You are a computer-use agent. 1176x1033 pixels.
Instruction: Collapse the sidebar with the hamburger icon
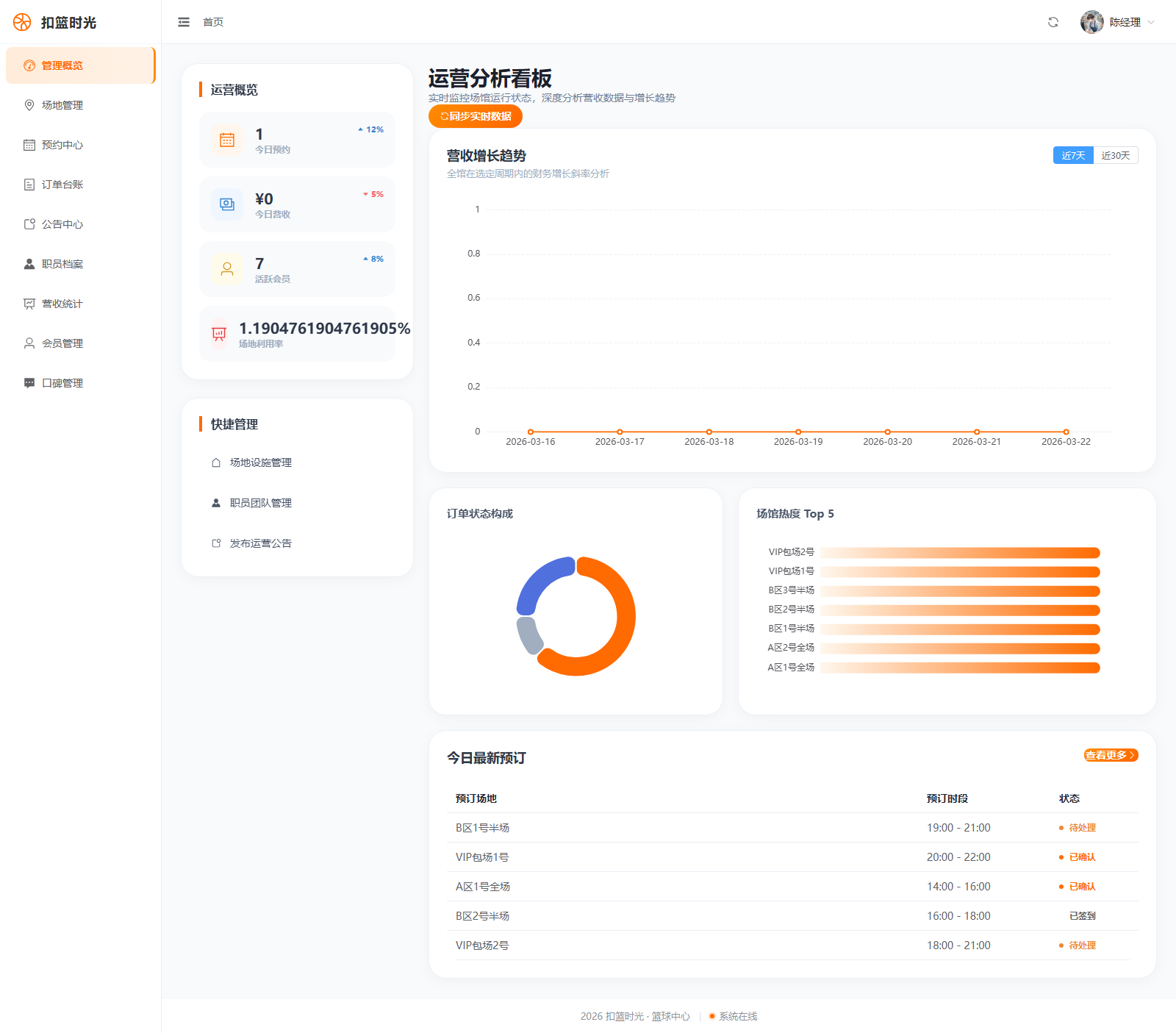click(x=184, y=22)
